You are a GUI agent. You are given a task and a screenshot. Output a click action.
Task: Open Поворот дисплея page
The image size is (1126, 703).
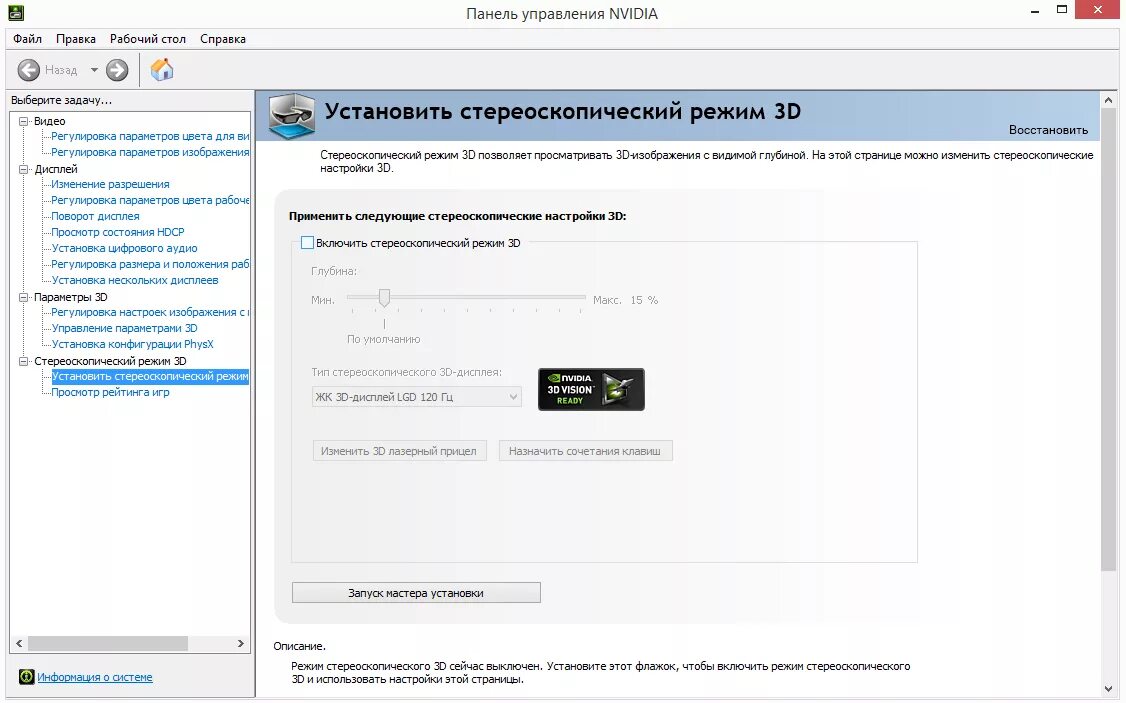tap(96, 216)
